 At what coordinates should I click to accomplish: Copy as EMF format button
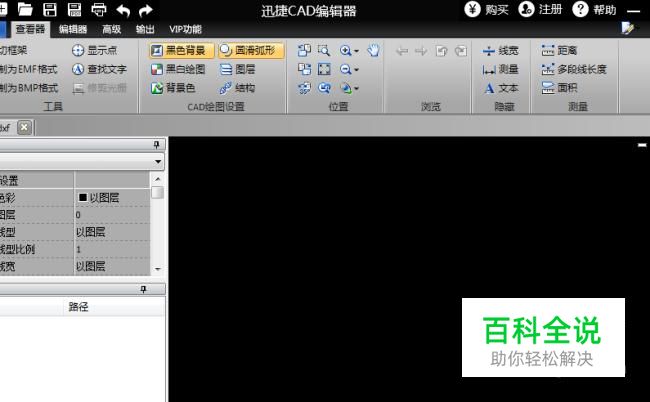(28, 69)
